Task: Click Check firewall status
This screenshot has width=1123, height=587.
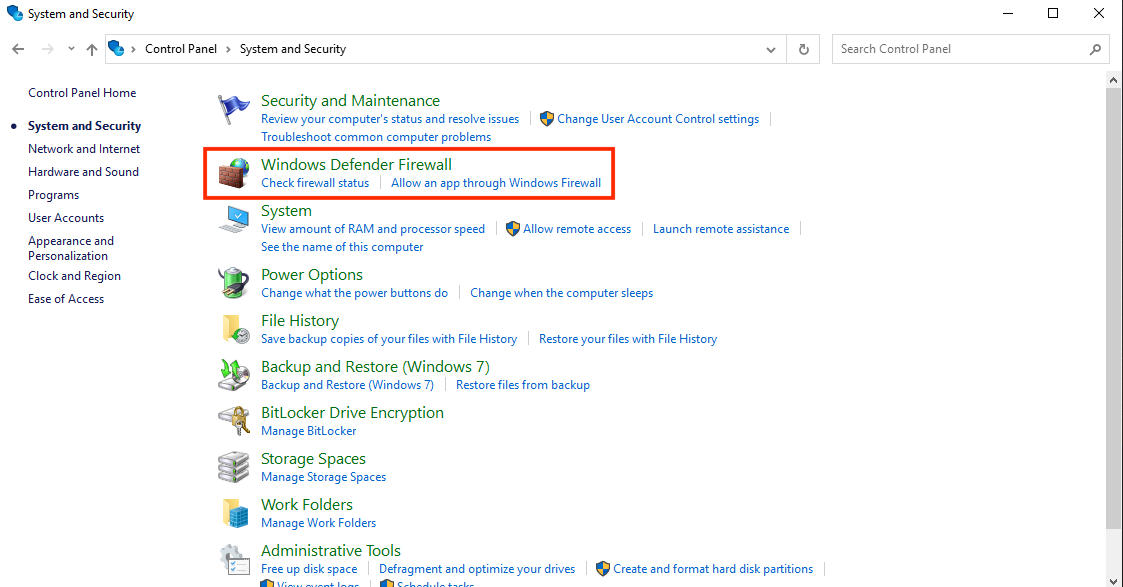Action: (x=315, y=183)
